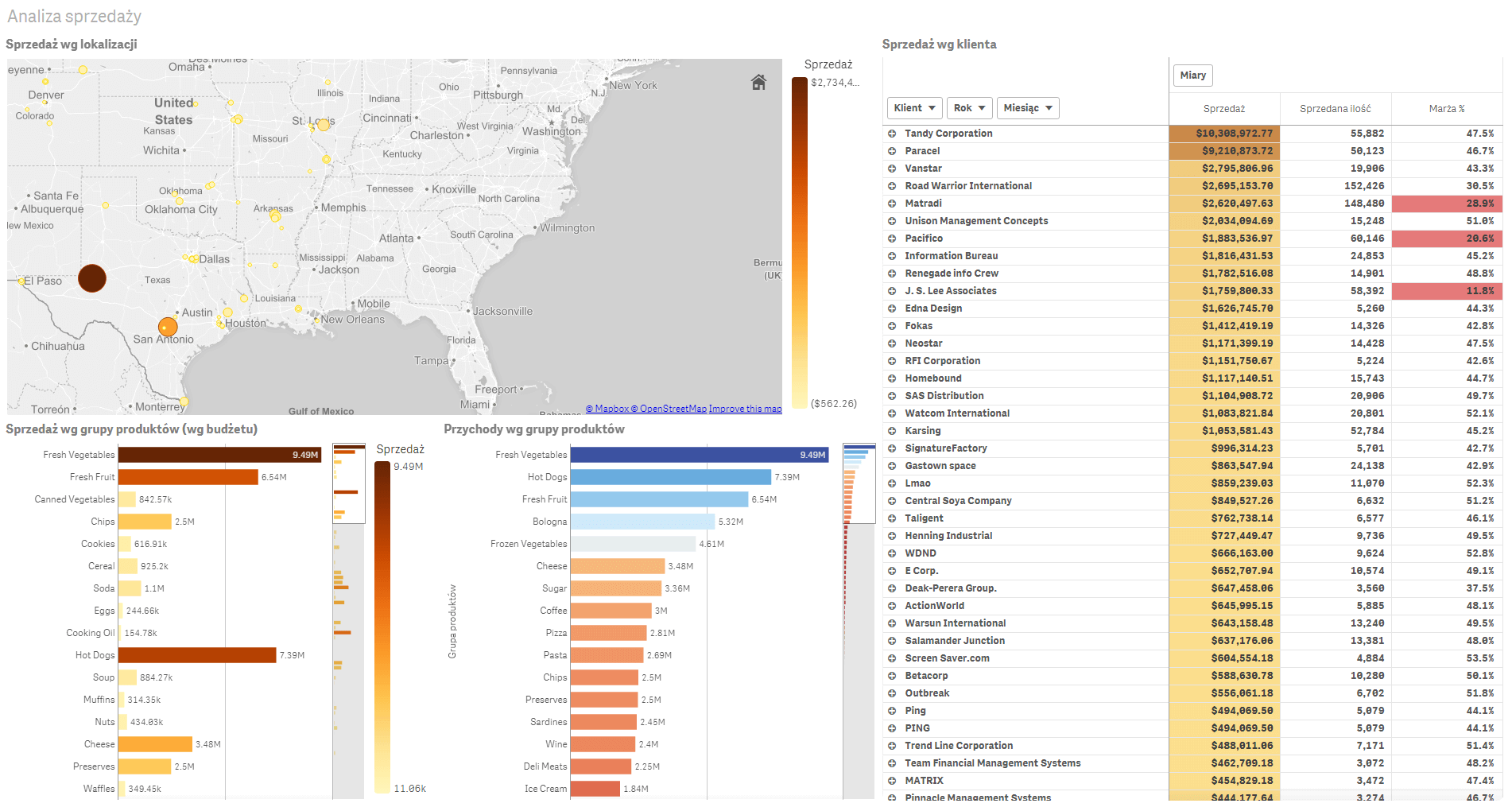Expand the Renegade info Crew row

(x=892, y=274)
